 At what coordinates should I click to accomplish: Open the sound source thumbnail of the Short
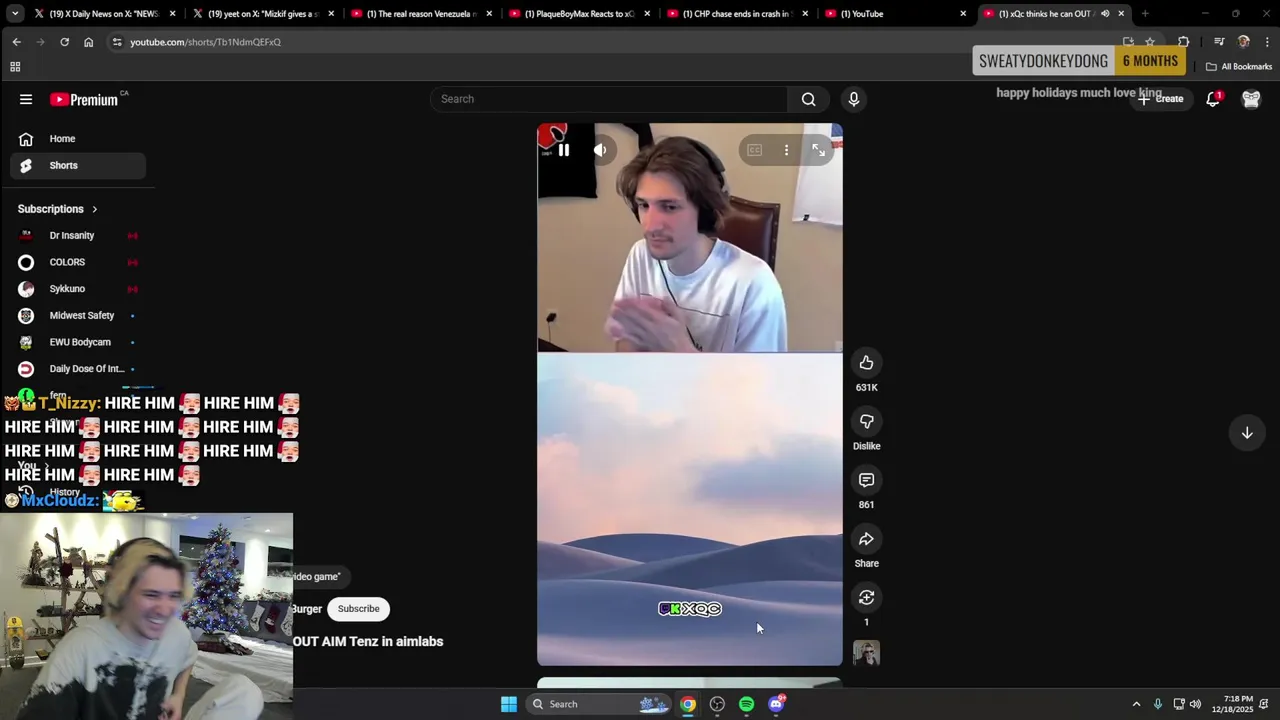tap(866, 653)
